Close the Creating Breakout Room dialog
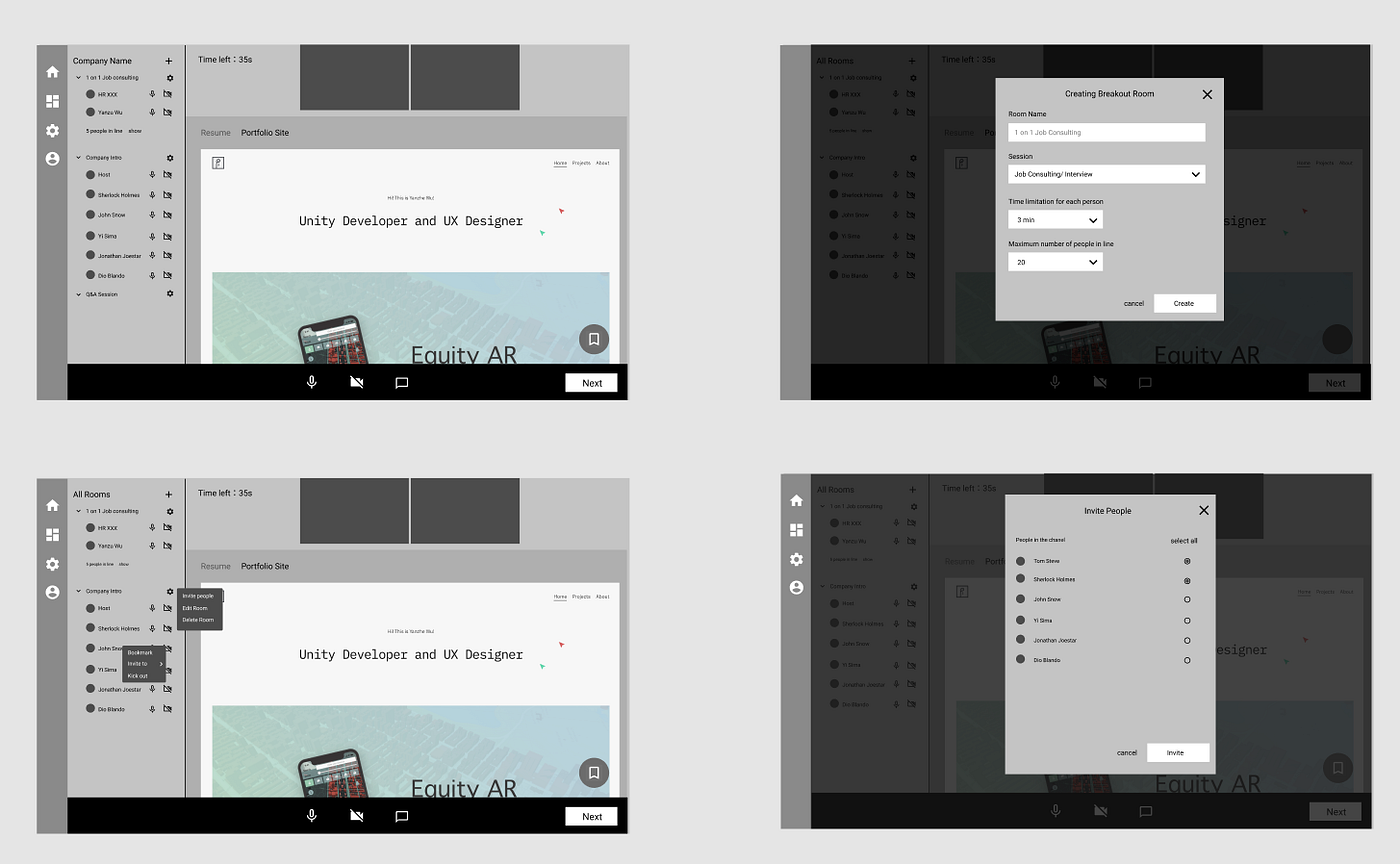 [1207, 94]
